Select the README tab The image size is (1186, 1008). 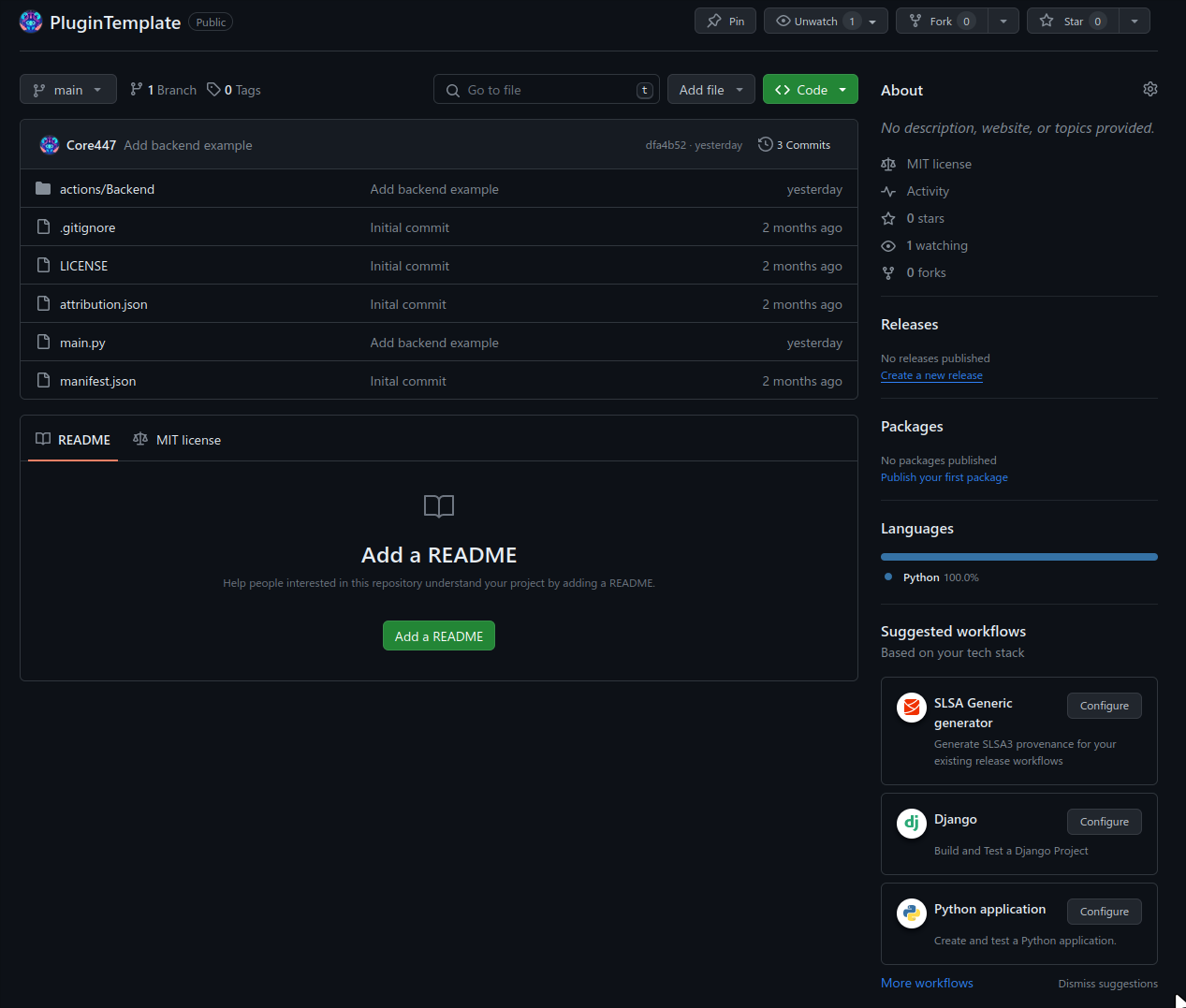(x=73, y=440)
